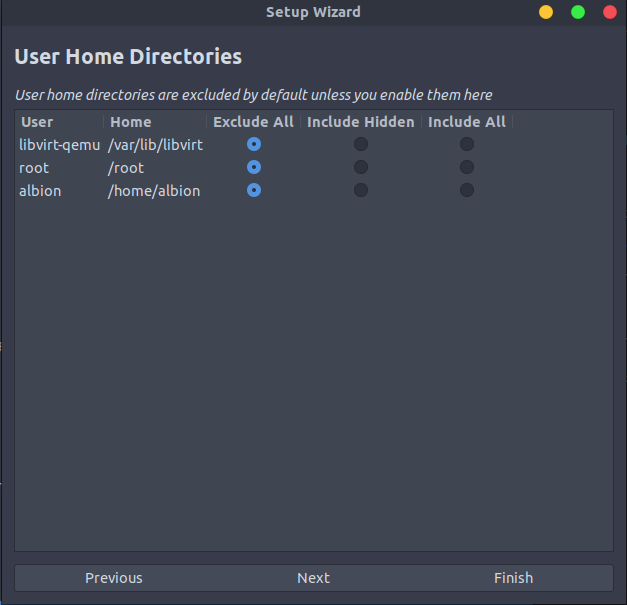Click the User column header
The width and height of the screenshot is (627, 605).
[59, 122]
